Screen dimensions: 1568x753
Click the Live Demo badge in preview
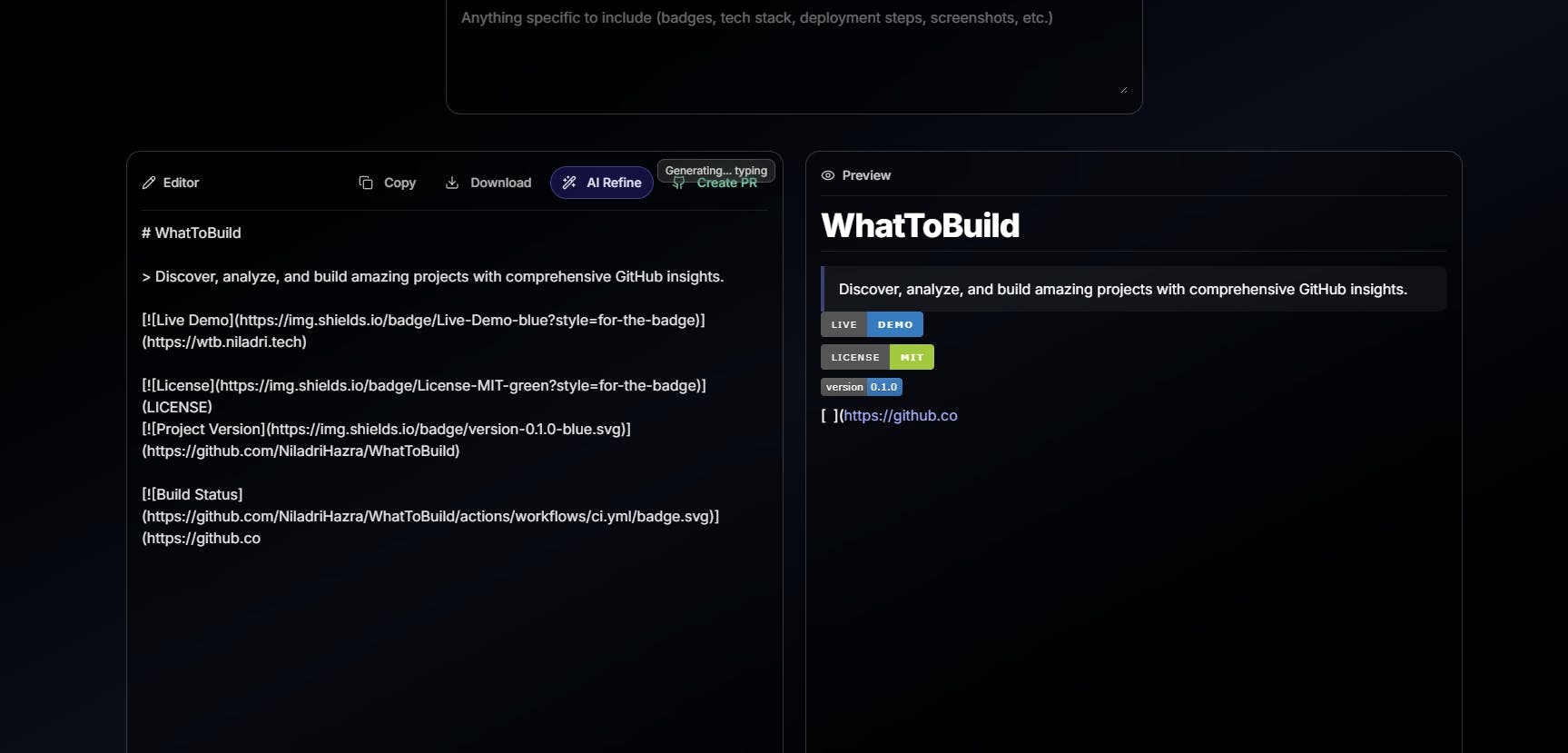coord(872,324)
